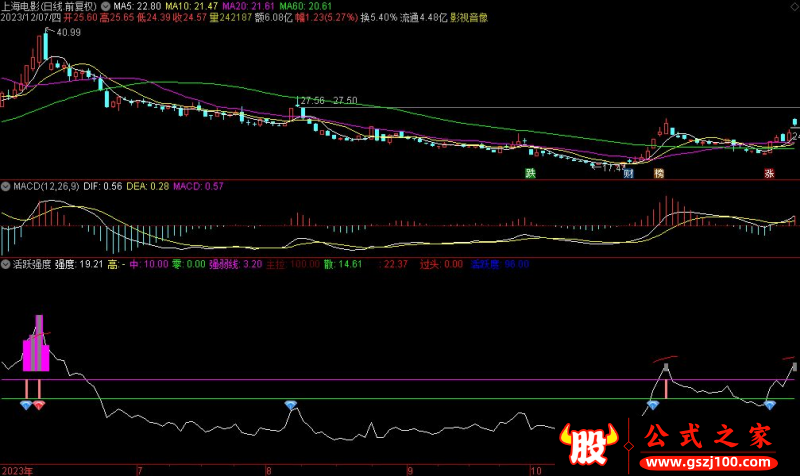The width and height of the screenshot is (800, 476).
Task: Select the MACD(12,26,9) indicator label
Action: [x=47, y=186]
